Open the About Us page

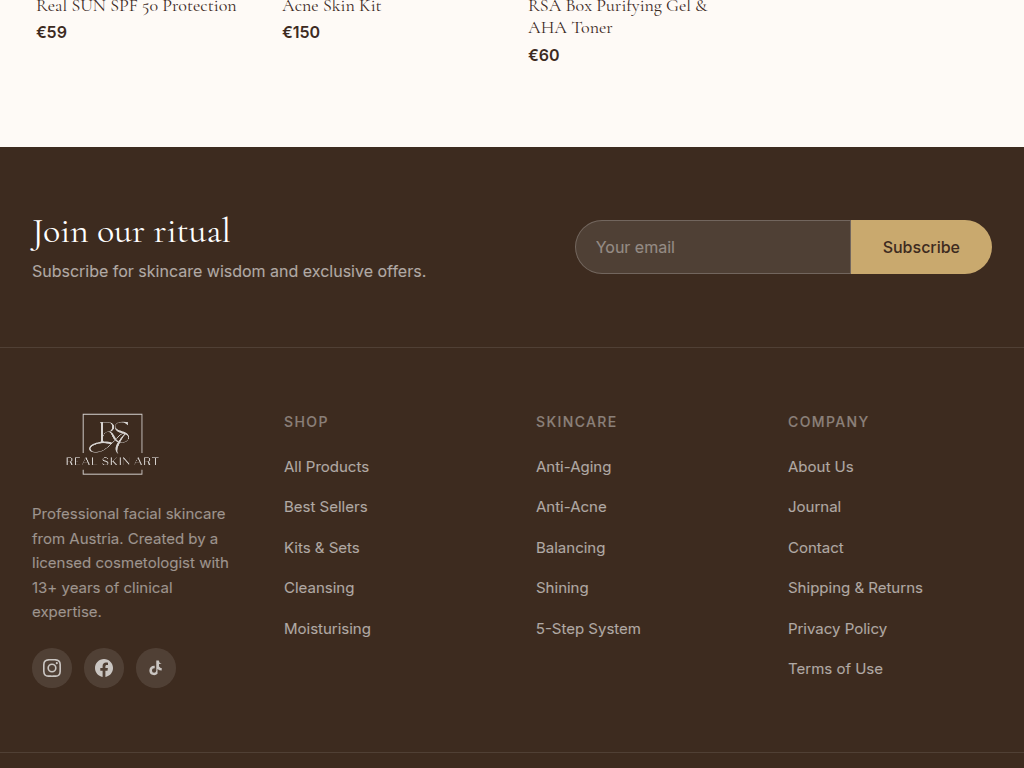820,467
